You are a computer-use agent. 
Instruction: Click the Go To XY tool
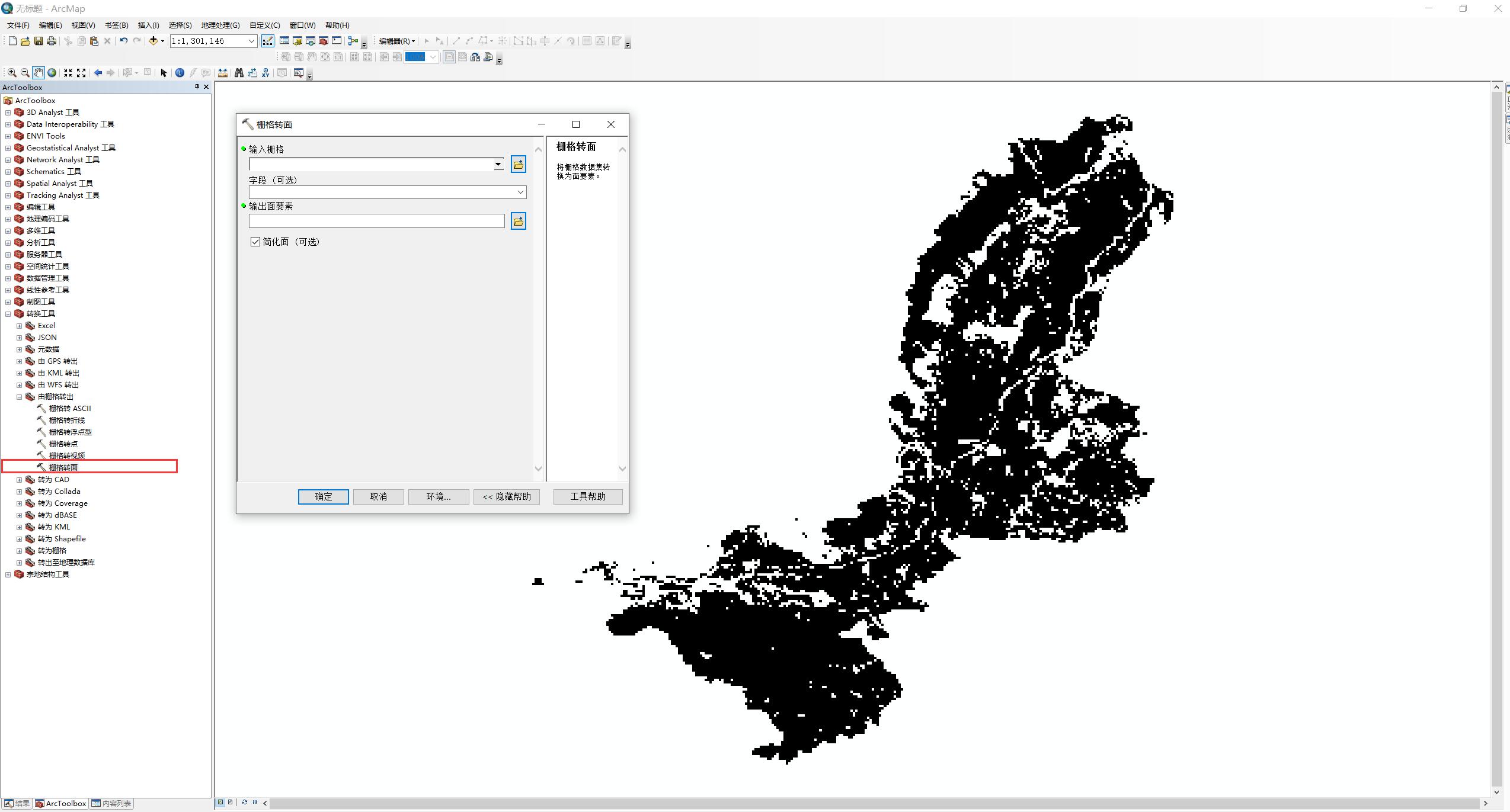click(265, 72)
